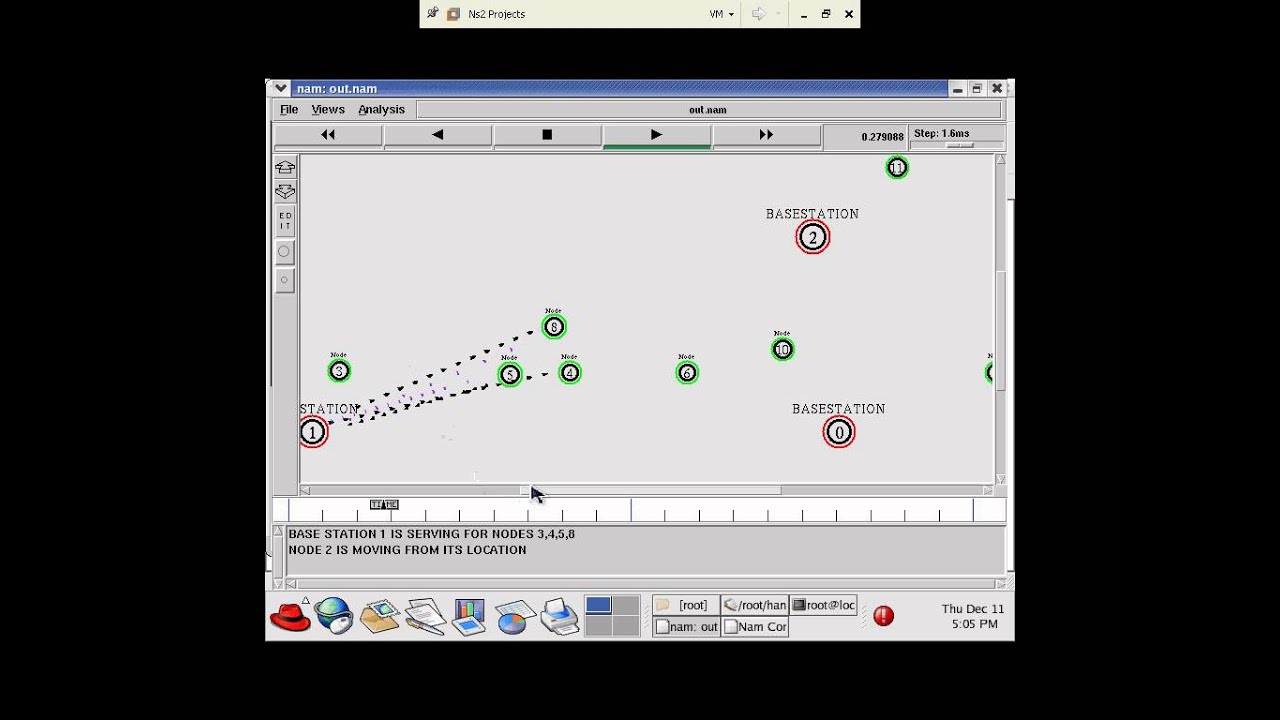Image resolution: width=1280 pixels, height=720 pixels.
Task: Click the out.nam file title bar field
Action: click(708, 110)
